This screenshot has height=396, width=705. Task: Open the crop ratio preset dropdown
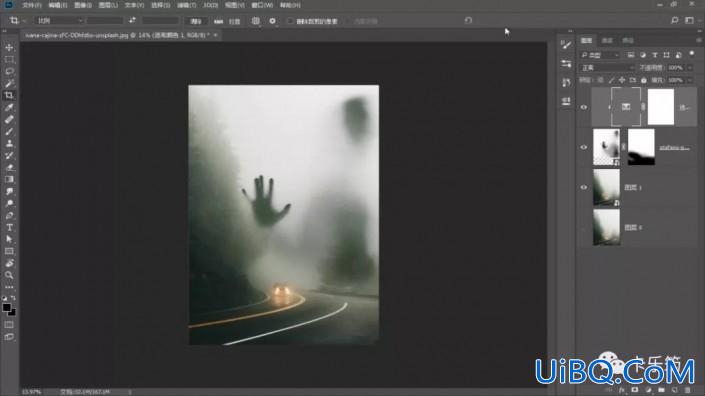pyautogui.click(x=59, y=21)
